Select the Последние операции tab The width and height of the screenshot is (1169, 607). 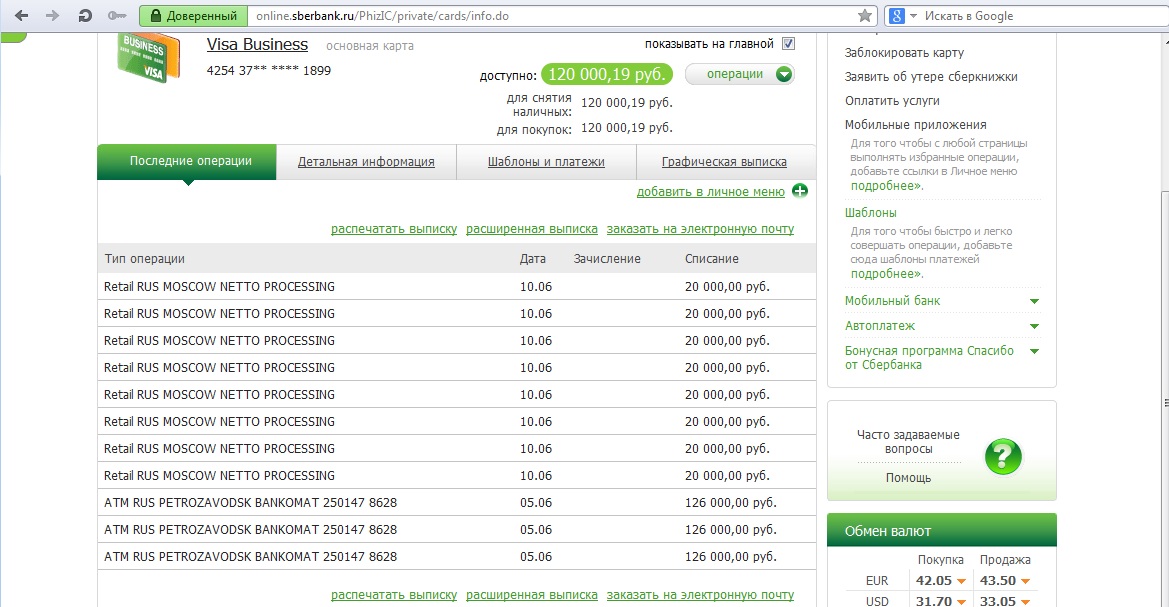[x=187, y=162]
